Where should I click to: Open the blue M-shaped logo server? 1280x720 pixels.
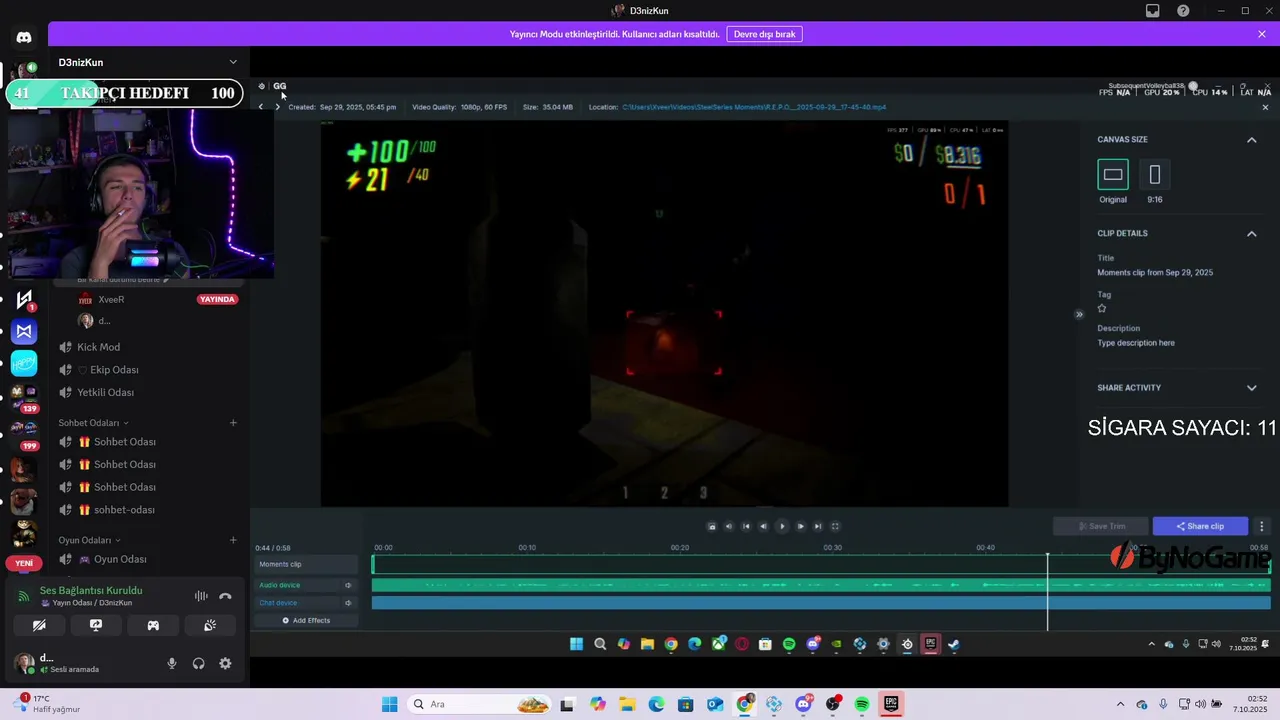(24, 331)
